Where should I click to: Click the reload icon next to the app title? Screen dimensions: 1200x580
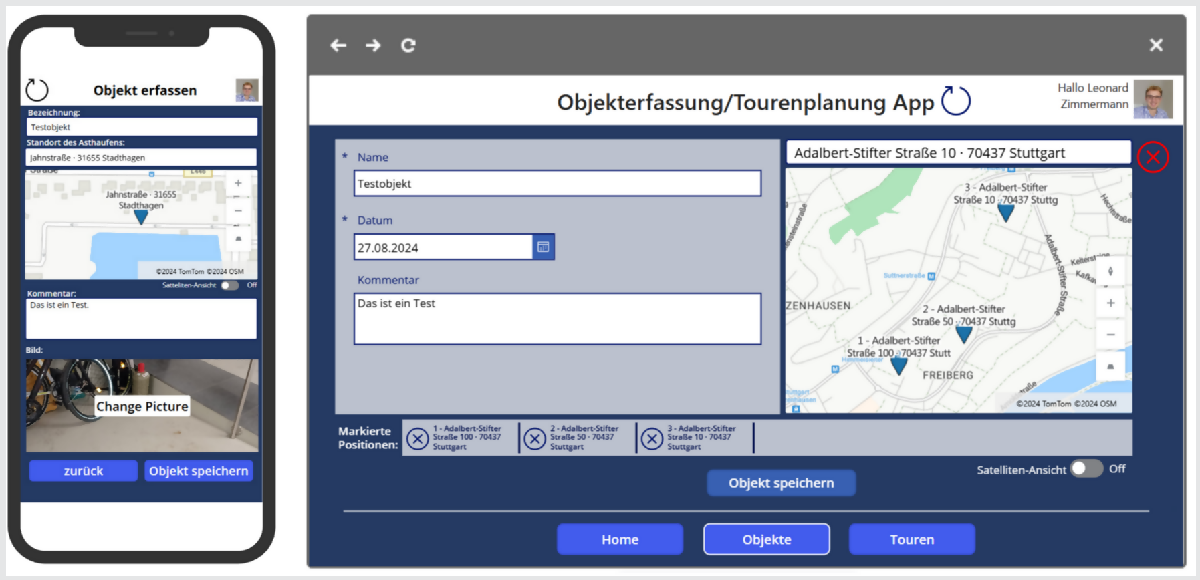955,100
